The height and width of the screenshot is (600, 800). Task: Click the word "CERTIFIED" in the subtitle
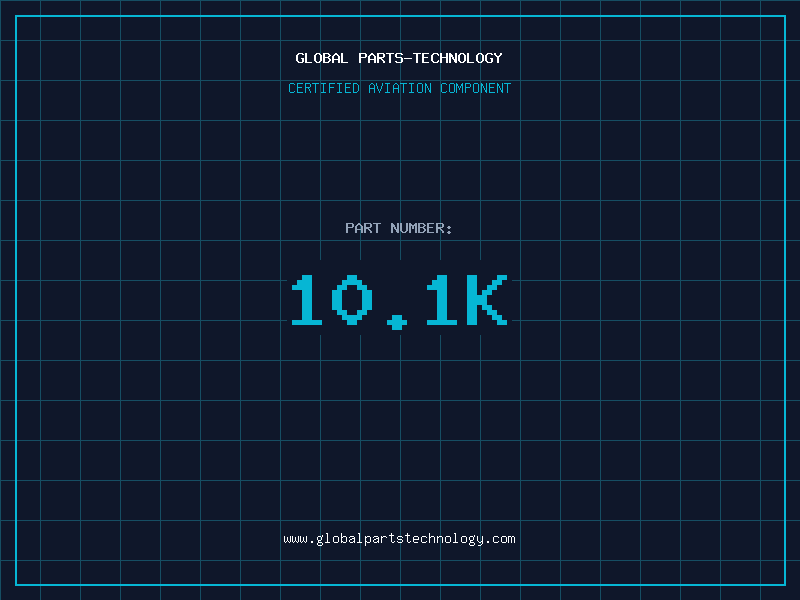pyautogui.click(x=324, y=88)
